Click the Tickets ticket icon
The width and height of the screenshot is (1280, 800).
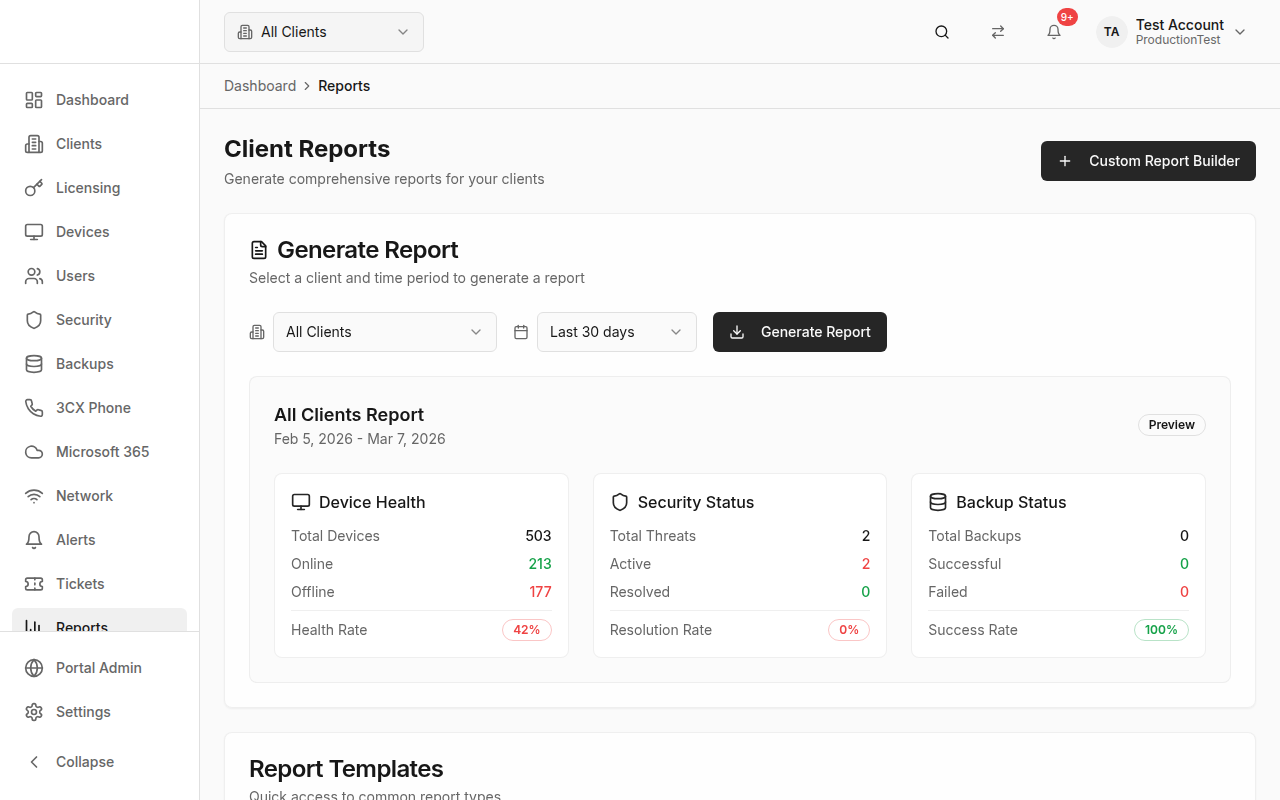tap(34, 584)
